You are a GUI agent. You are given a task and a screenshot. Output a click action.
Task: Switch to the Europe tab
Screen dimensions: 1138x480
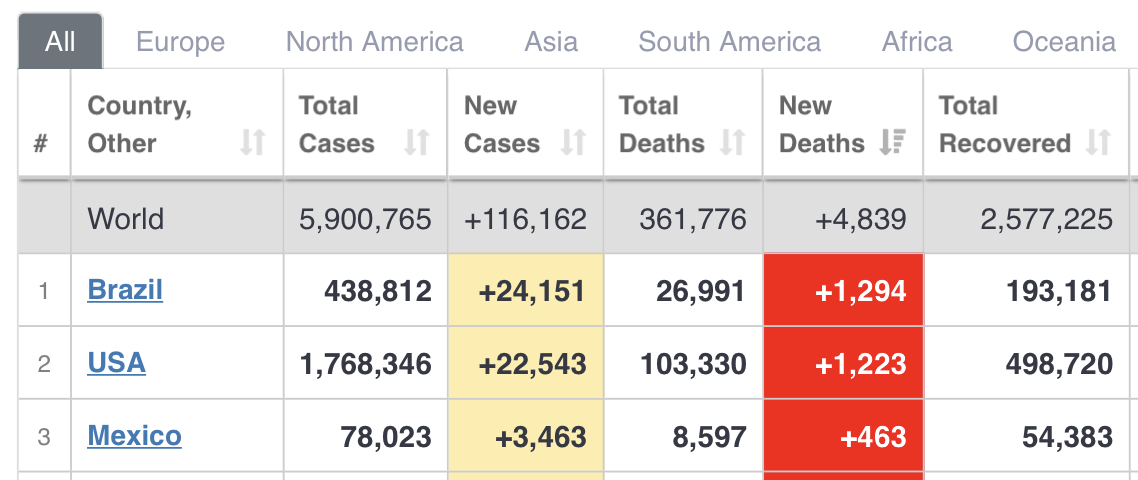pyautogui.click(x=181, y=41)
